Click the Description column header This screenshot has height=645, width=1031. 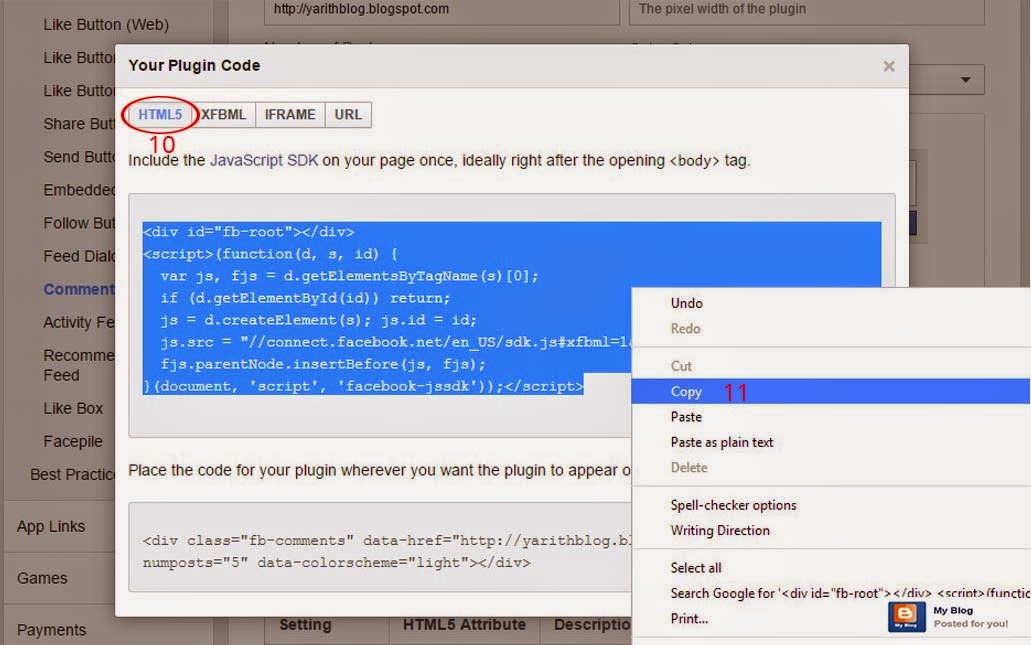click(592, 625)
